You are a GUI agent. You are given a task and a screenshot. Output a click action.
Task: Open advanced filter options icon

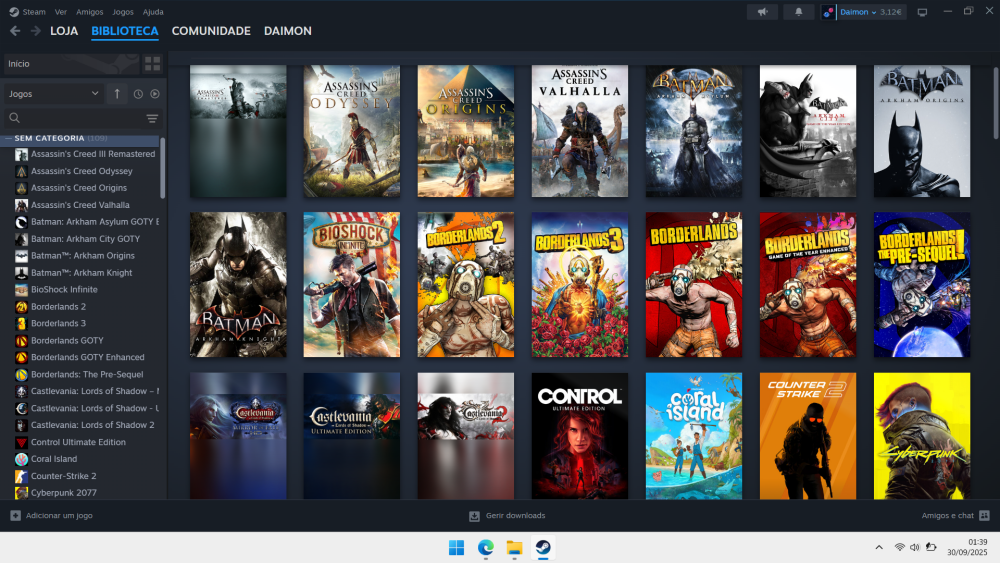coord(152,118)
